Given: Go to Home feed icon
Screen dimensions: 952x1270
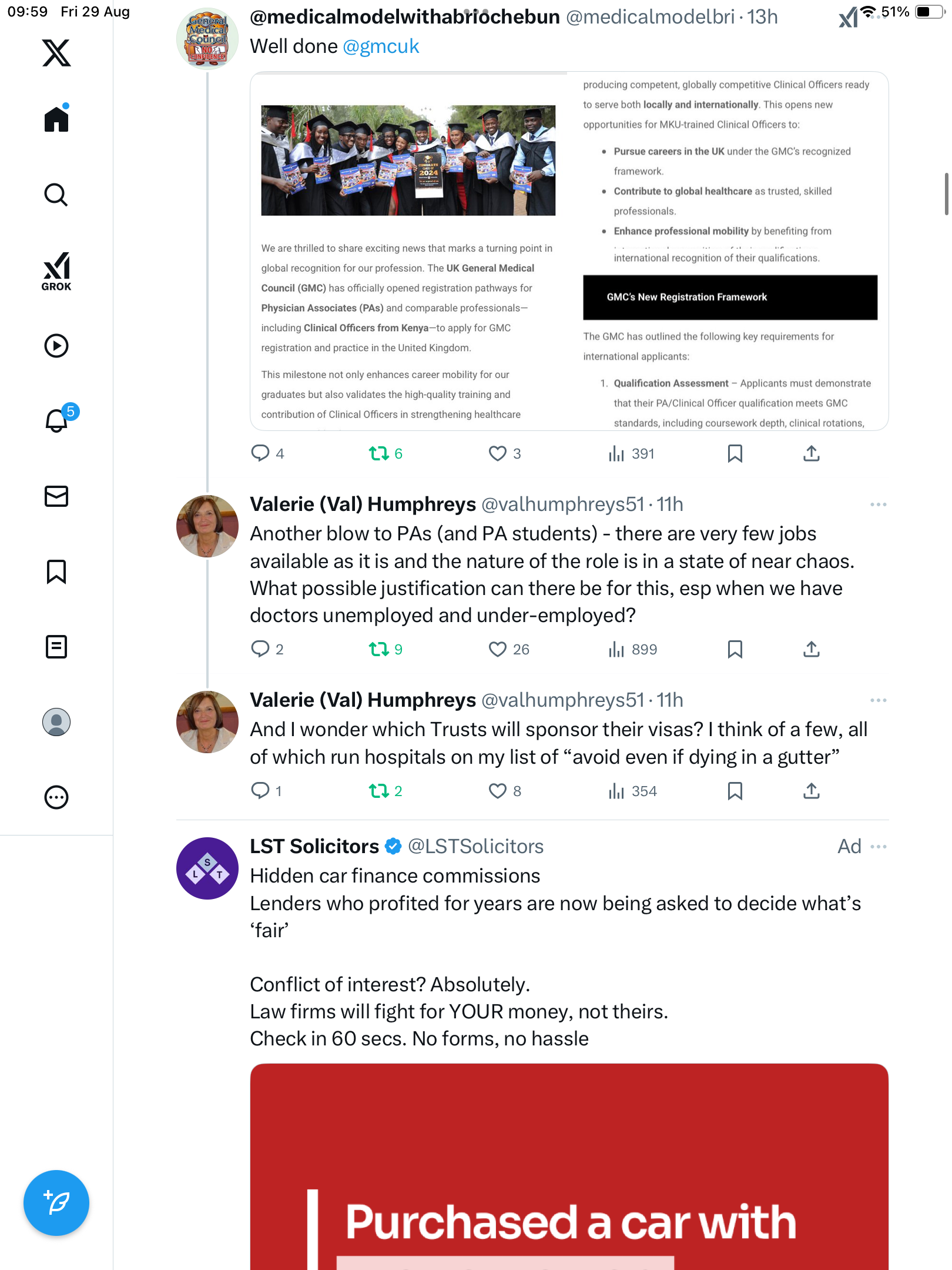Looking at the screenshot, I should pyautogui.click(x=56, y=119).
